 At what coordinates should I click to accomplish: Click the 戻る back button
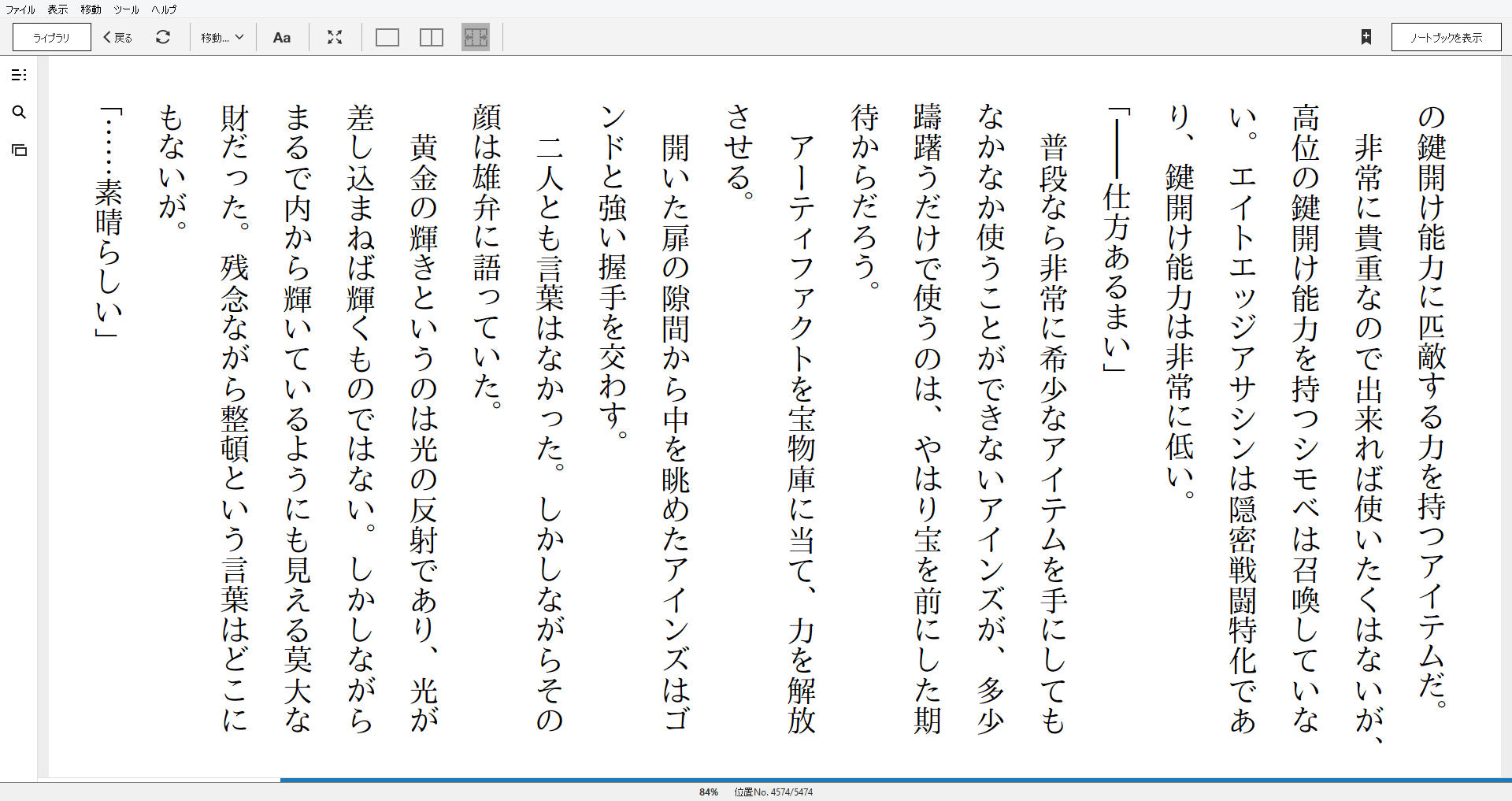pyautogui.click(x=118, y=37)
